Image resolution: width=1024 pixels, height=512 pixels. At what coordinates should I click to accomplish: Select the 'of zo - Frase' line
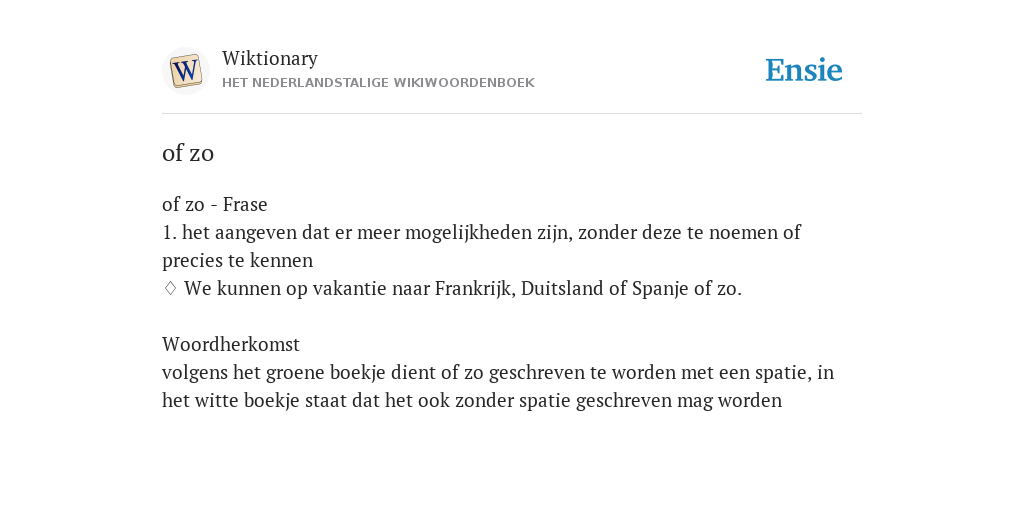click(x=215, y=204)
